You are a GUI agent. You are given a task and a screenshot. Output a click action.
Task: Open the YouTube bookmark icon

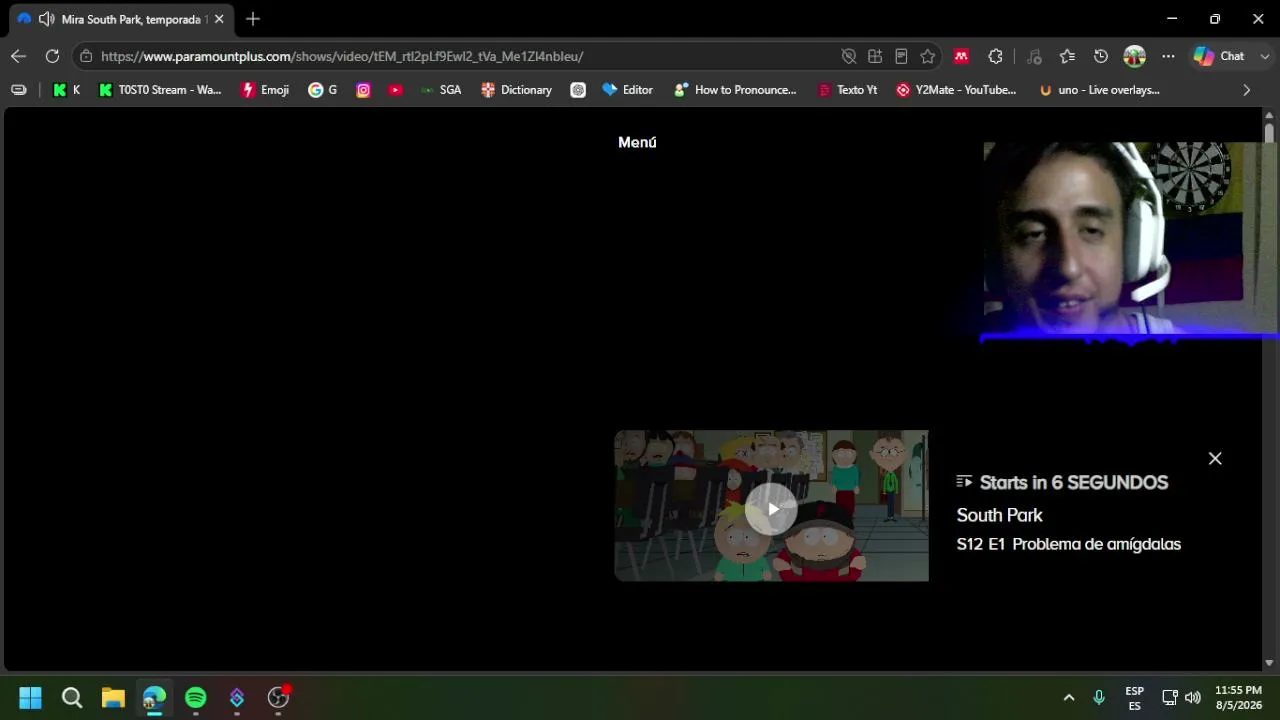coord(396,90)
